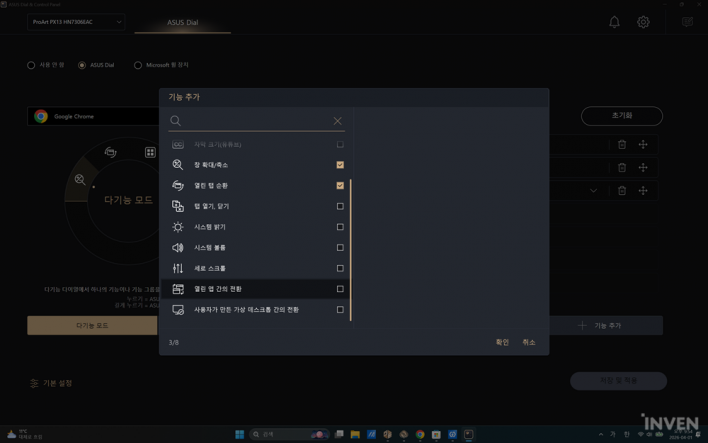The image size is (708, 443).
Task: Click the 시스템 밝기 sun icon
Action: click(x=178, y=227)
